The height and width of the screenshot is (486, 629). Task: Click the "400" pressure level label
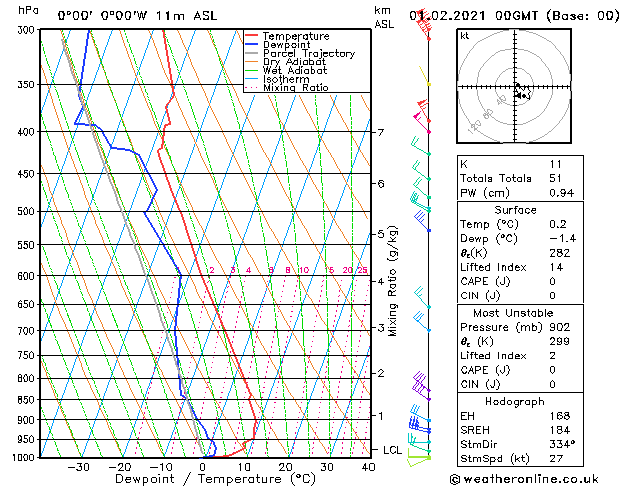point(28,132)
